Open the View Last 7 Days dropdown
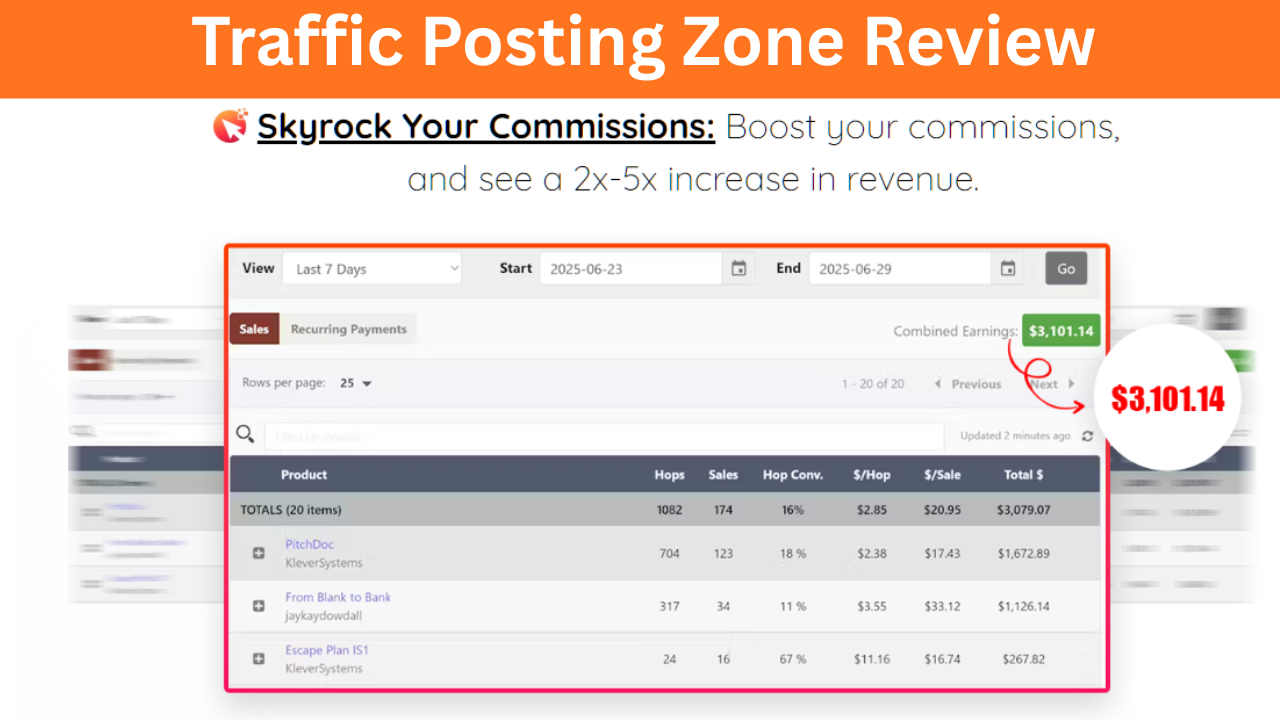This screenshot has width=1280, height=720. (x=372, y=269)
